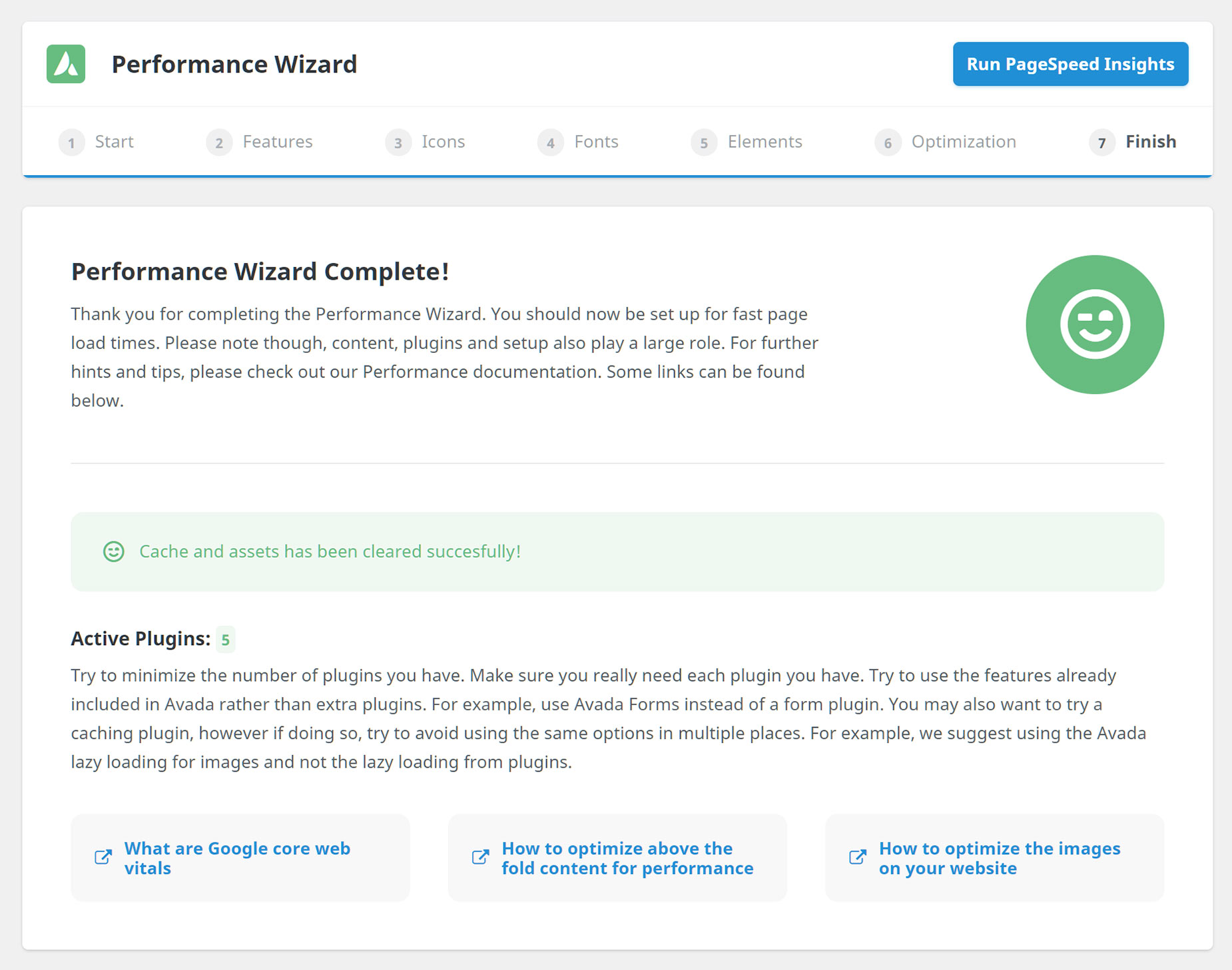Select the Finish step tab
The width and height of the screenshot is (1232, 970).
(x=1133, y=142)
